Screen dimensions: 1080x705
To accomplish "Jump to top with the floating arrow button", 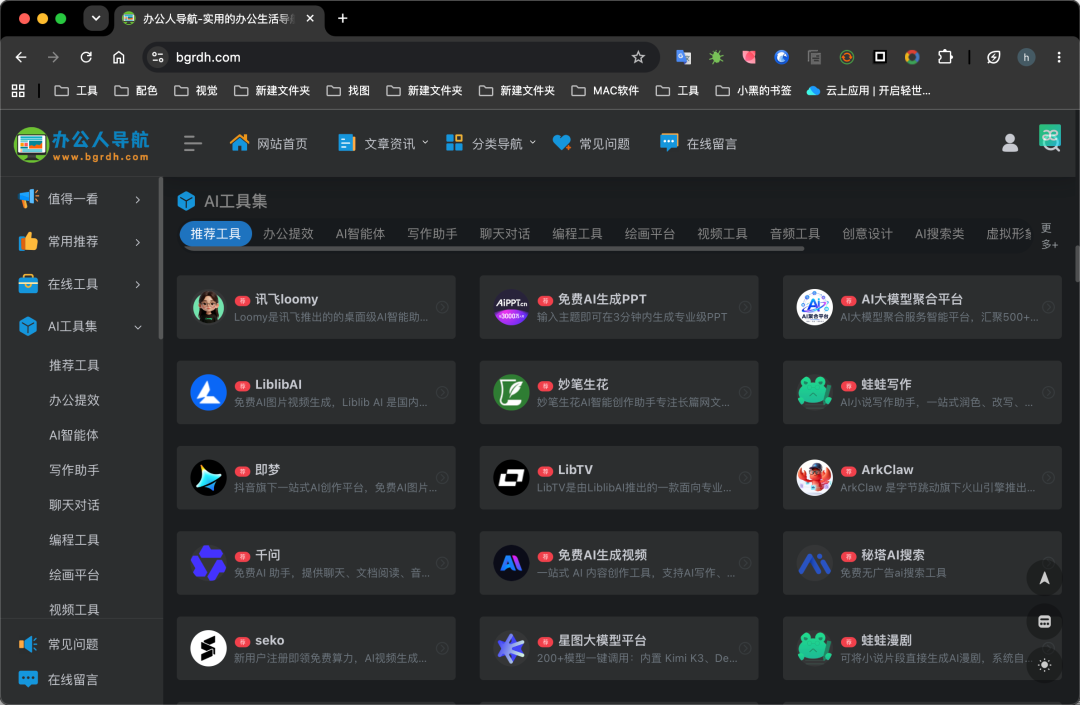I will (1044, 578).
